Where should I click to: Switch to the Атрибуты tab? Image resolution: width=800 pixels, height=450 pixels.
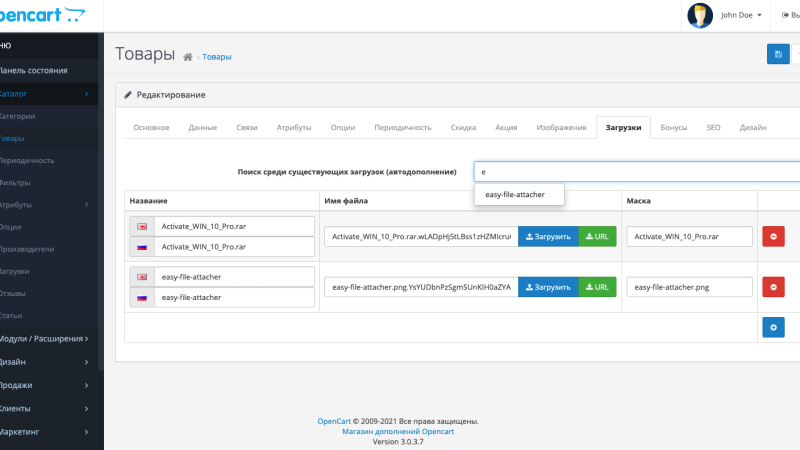pyautogui.click(x=294, y=128)
